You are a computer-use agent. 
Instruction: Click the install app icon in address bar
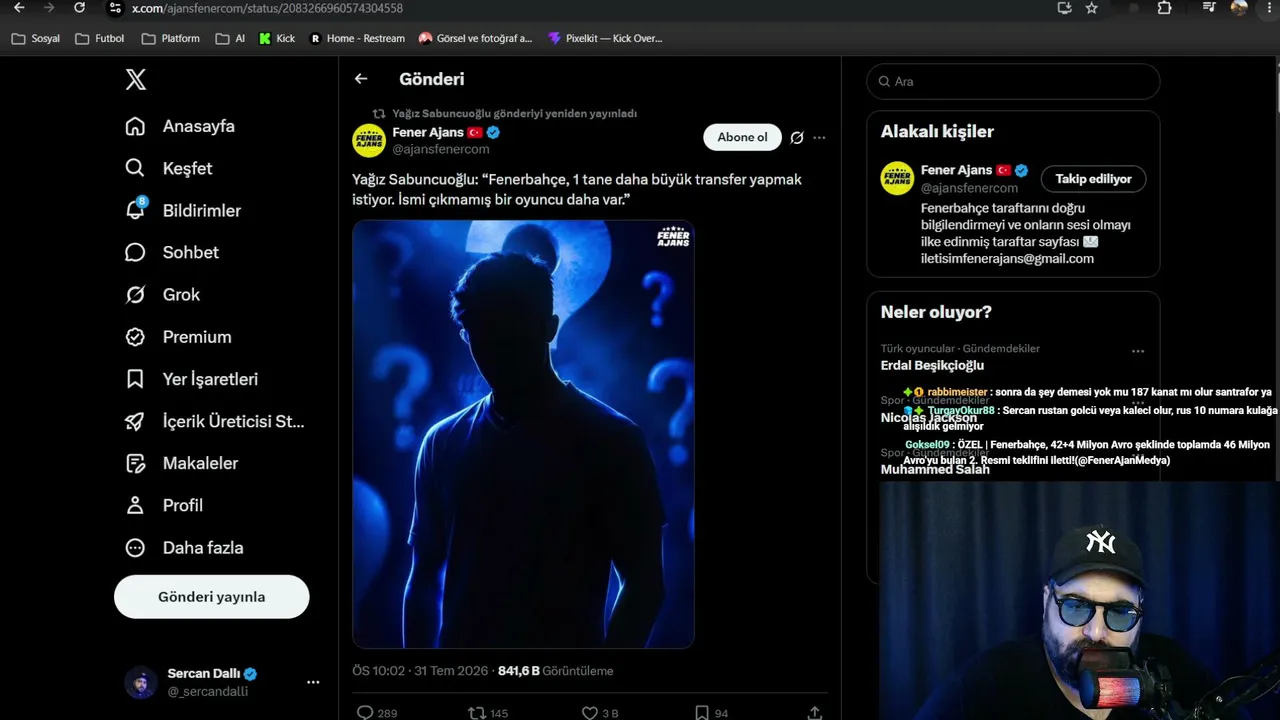point(1064,8)
